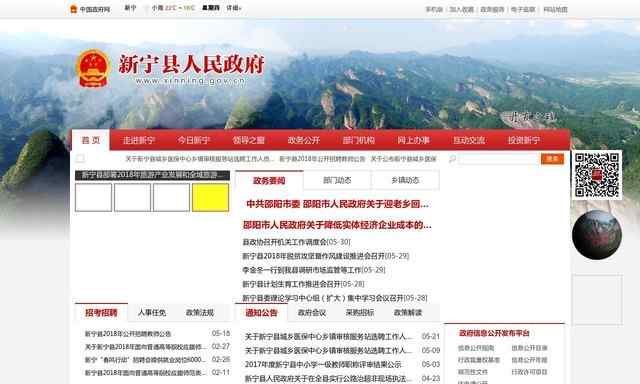
Task: Click 中国政府网 link in top bar
Action: pos(95,9)
